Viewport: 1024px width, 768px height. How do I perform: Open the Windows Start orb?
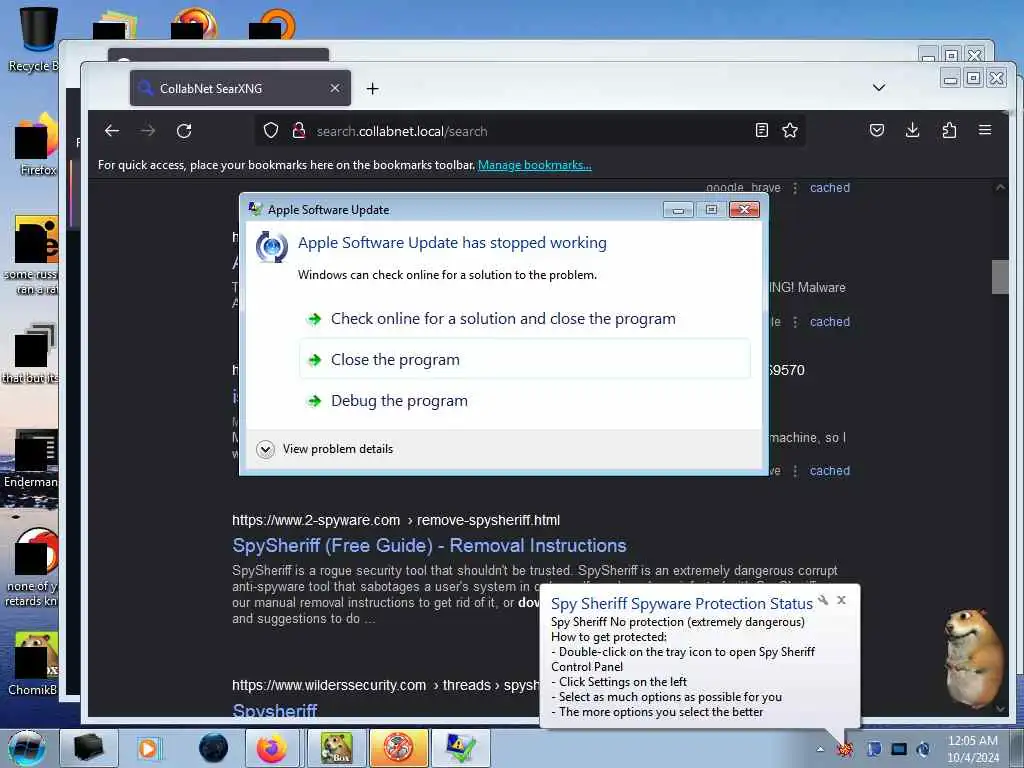click(x=26, y=748)
